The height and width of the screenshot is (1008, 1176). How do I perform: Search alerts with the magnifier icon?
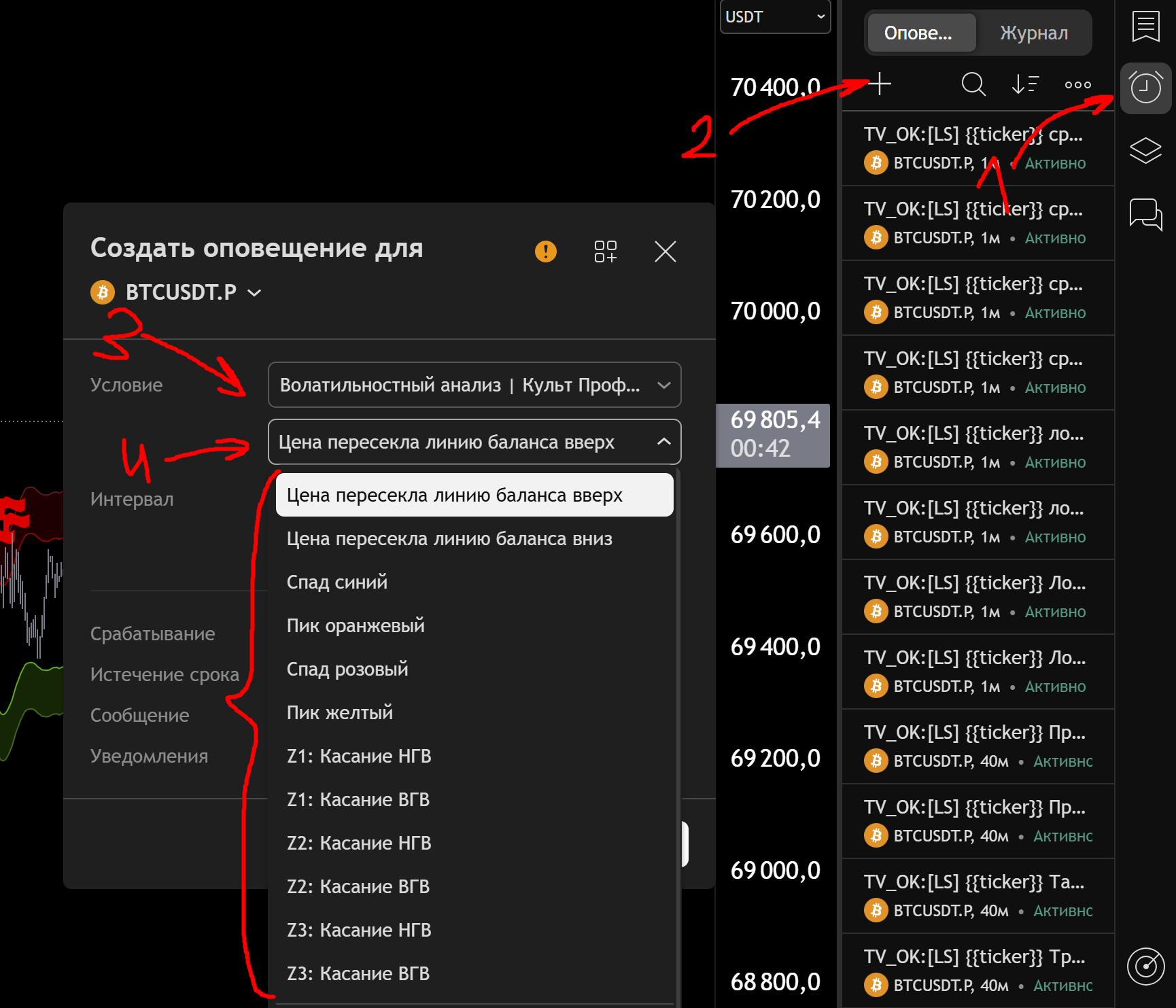click(x=973, y=84)
